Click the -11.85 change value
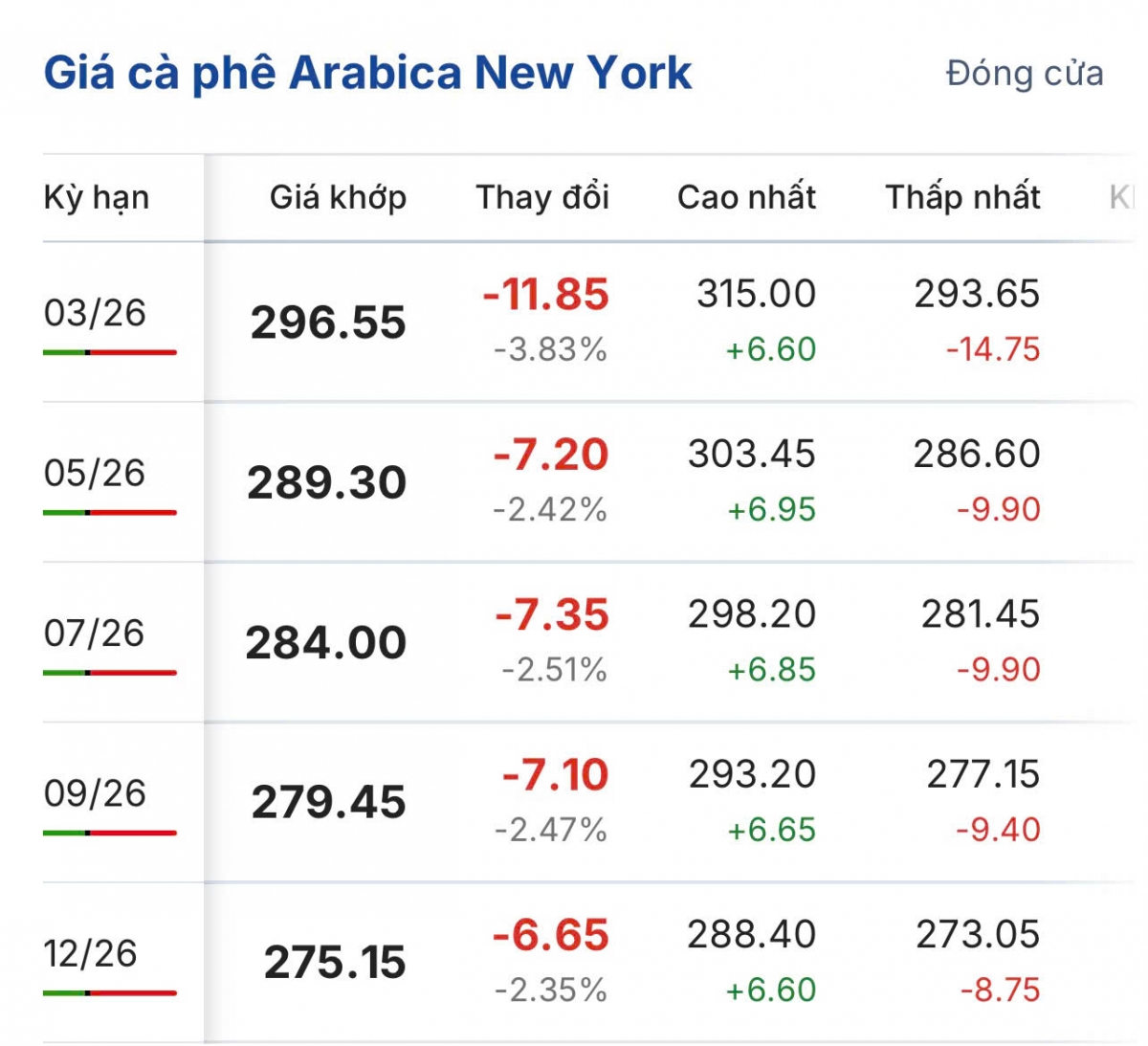Viewport: 1148px width, 1046px height. click(x=545, y=295)
